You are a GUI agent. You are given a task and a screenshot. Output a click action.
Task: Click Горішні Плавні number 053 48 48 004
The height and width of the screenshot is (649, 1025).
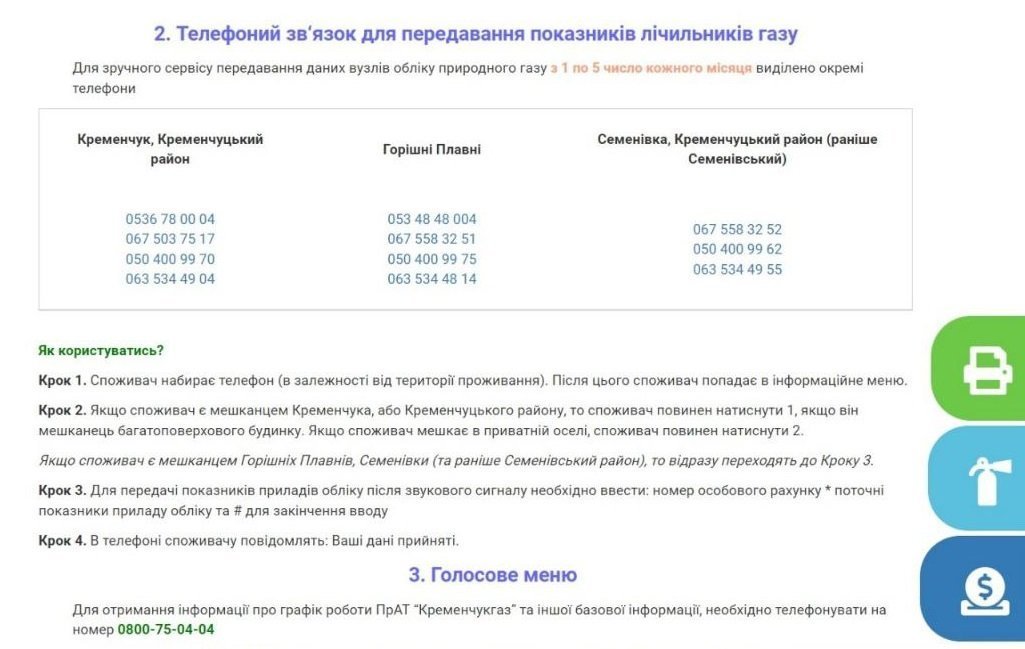(x=432, y=219)
